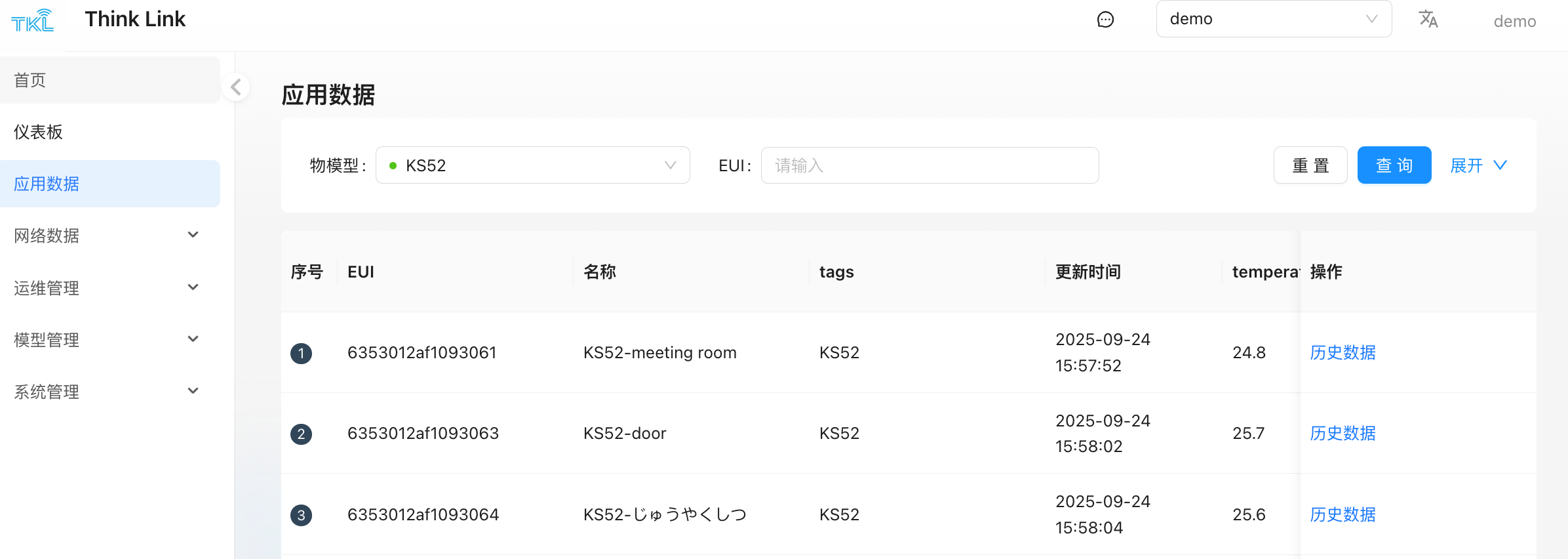Click row number 1 badge
The image size is (1568, 559).
coord(301,354)
